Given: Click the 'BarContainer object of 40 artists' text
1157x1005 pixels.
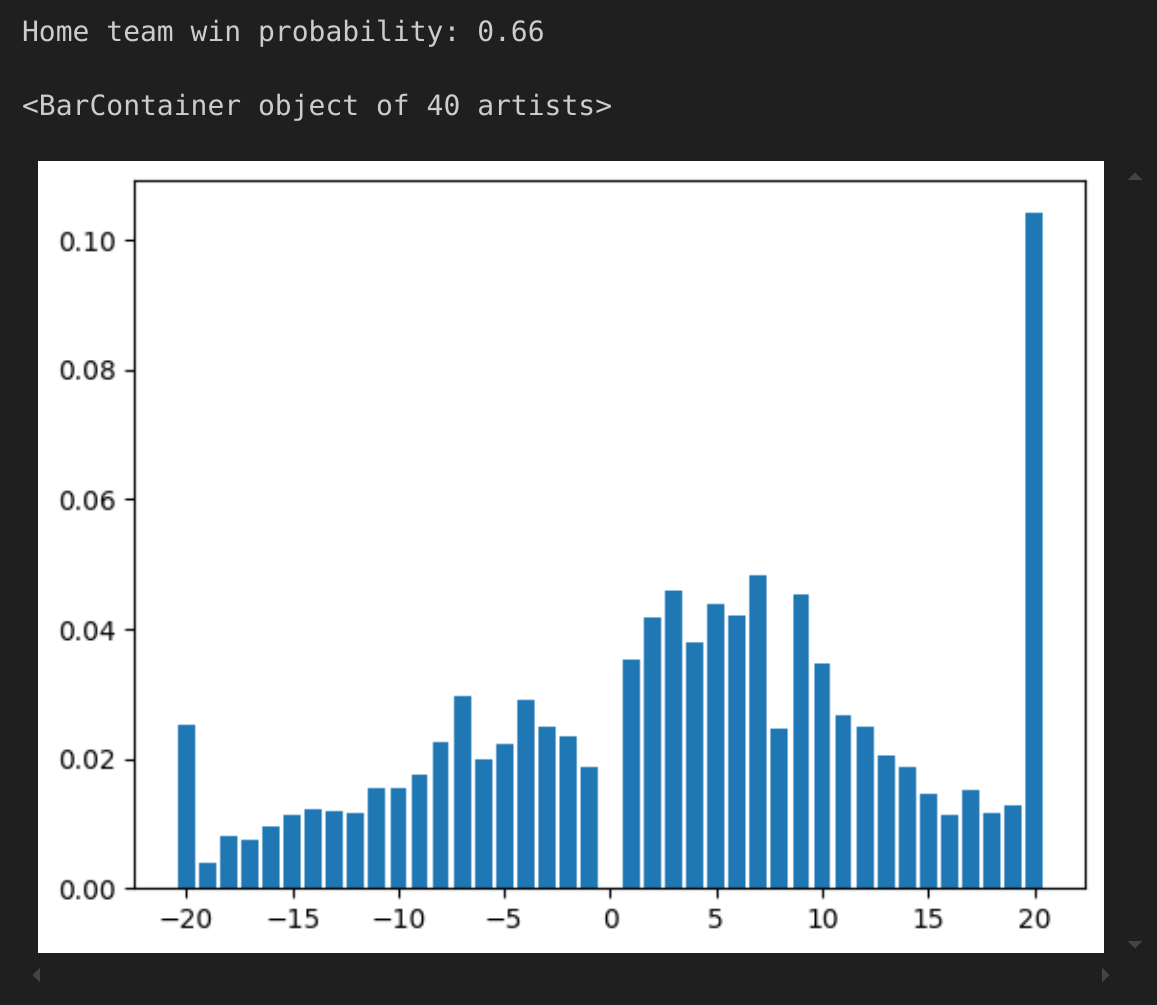Looking at the screenshot, I should (316, 105).
